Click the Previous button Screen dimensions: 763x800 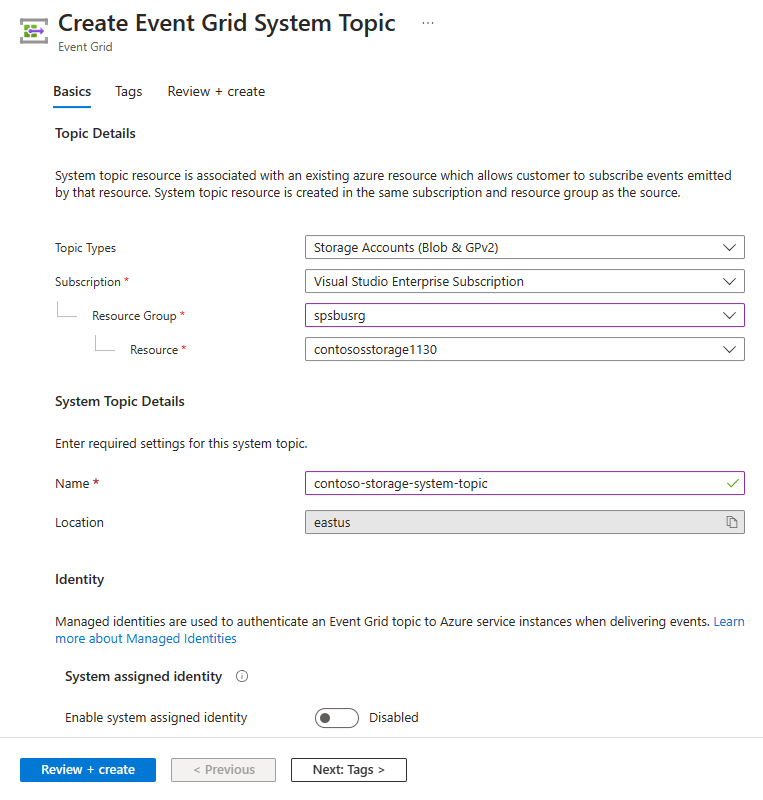[223, 770]
